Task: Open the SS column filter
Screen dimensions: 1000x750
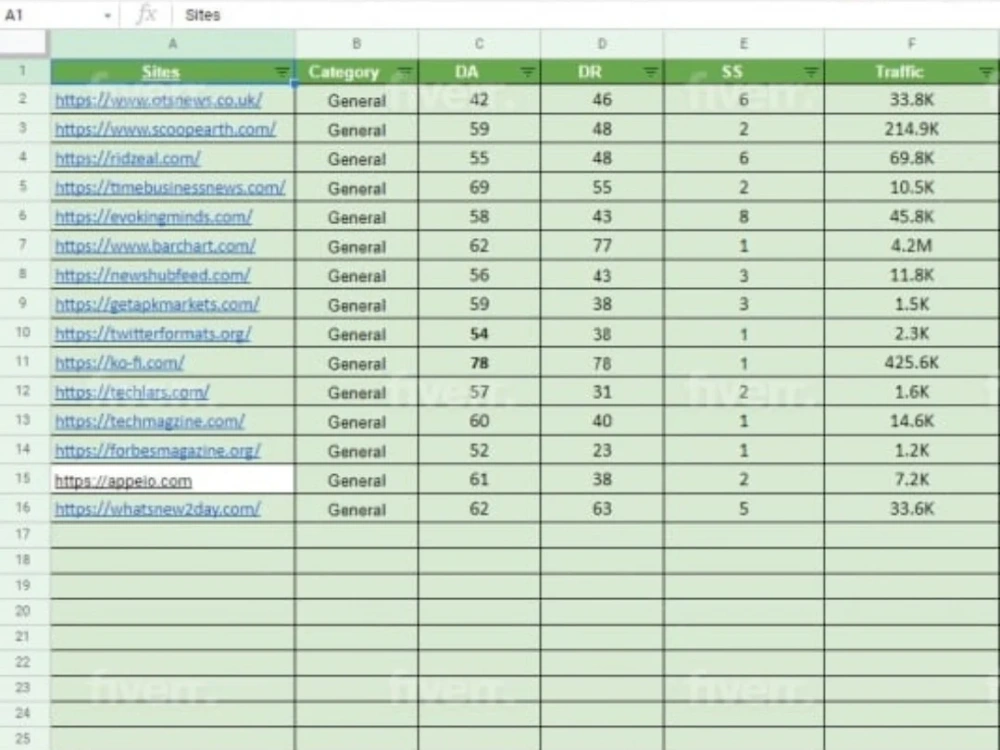Action: coord(811,73)
